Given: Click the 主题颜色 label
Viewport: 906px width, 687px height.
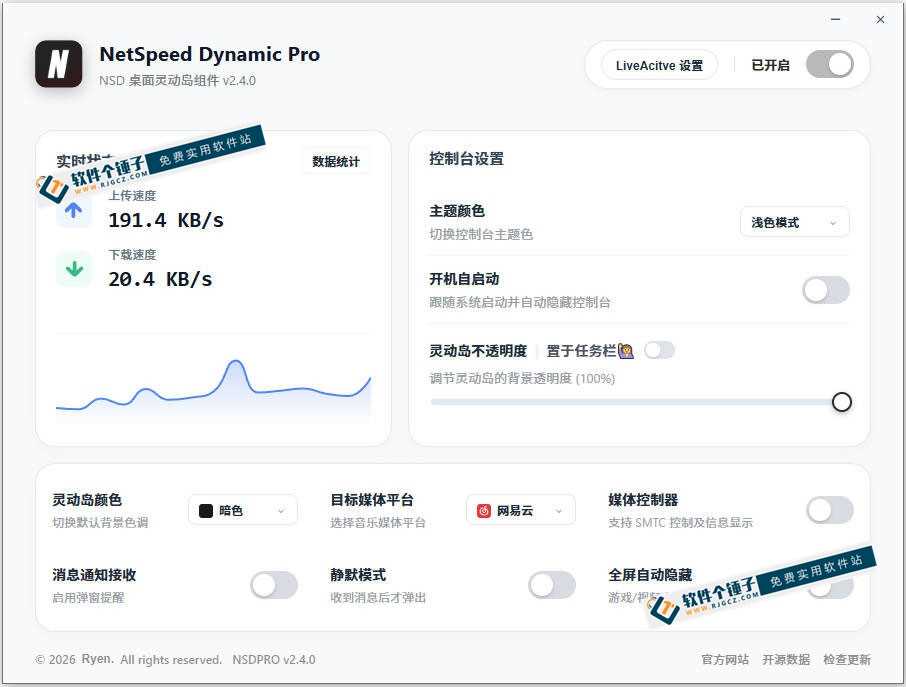Looking at the screenshot, I should click(x=457, y=211).
